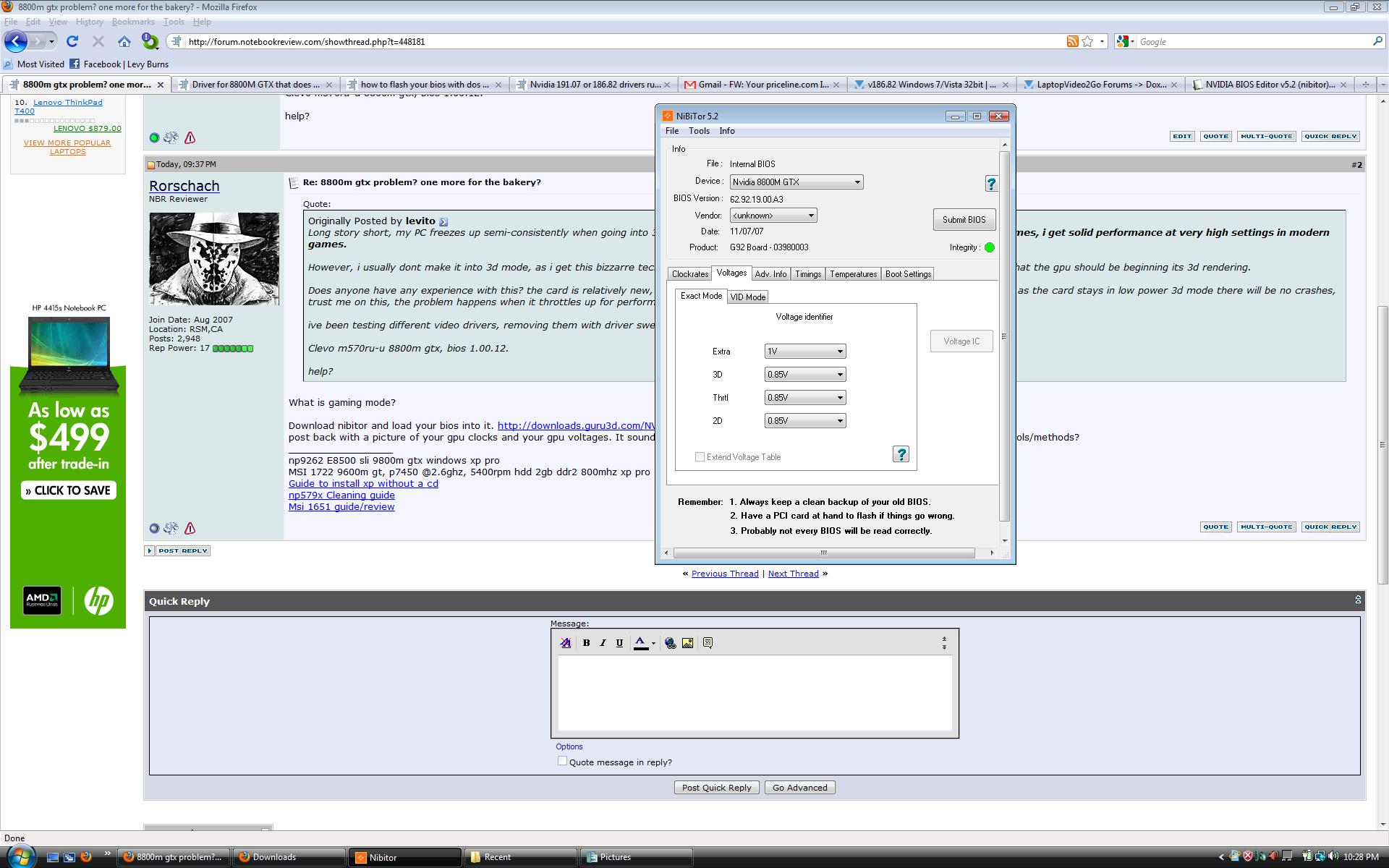Wrap quote tags using Quick Reply toolbar icon
The image size is (1389, 868).
(708, 642)
